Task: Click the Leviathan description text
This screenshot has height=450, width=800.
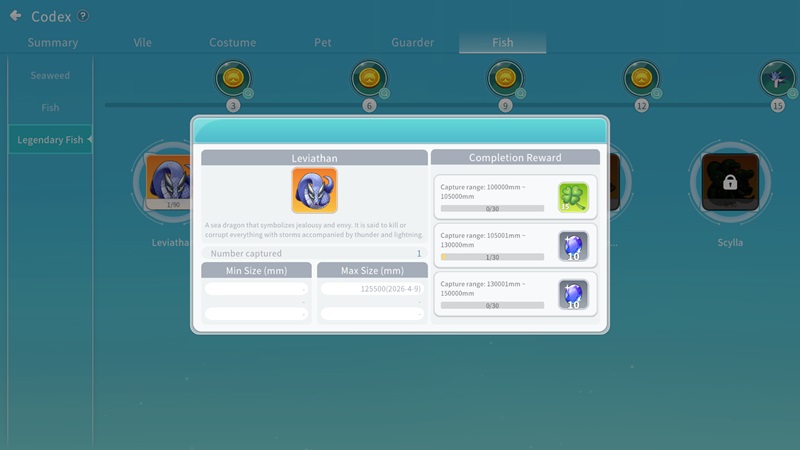Action: pos(314,230)
